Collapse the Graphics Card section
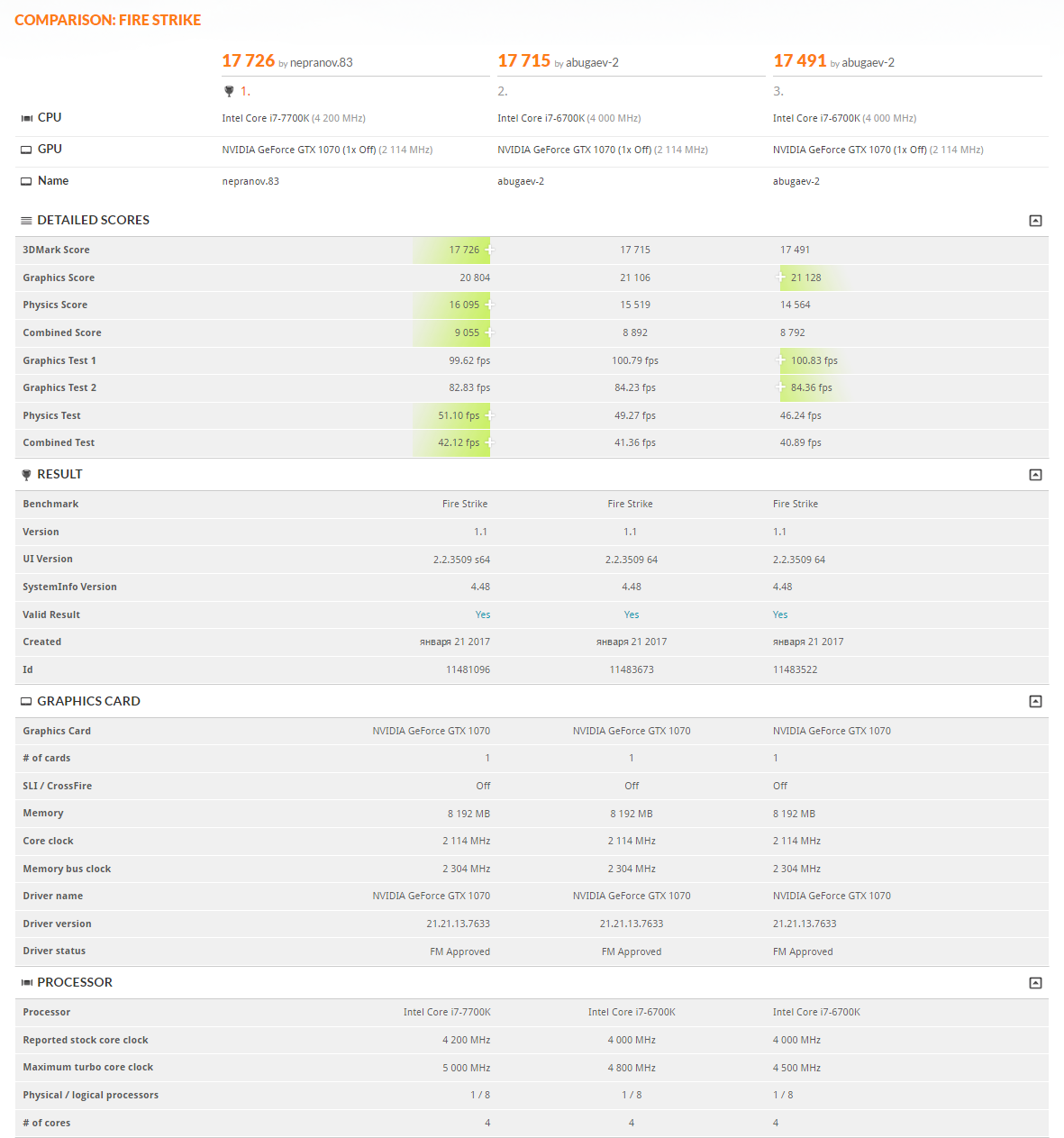The width and height of the screenshot is (1064, 1138). (x=1035, y=702)
